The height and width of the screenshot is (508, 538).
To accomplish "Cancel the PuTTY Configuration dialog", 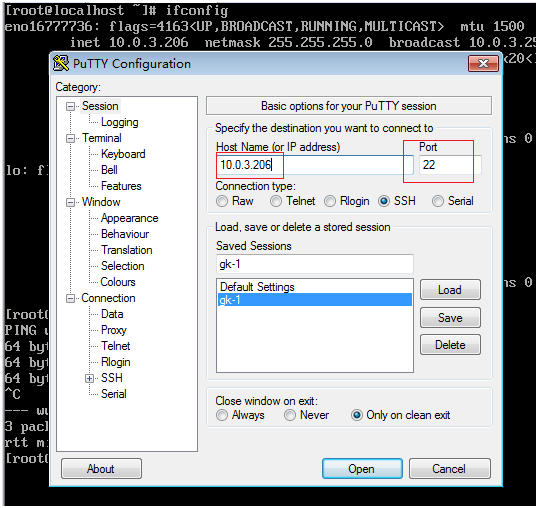I will pyautogui.click(x=449, y=469).
